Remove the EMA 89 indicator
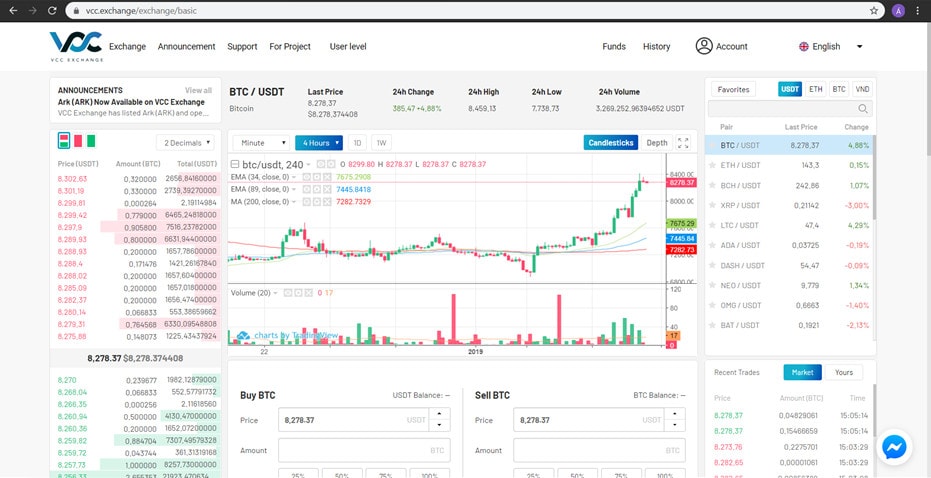Screen dimensions: 931x478 point(327,189)
